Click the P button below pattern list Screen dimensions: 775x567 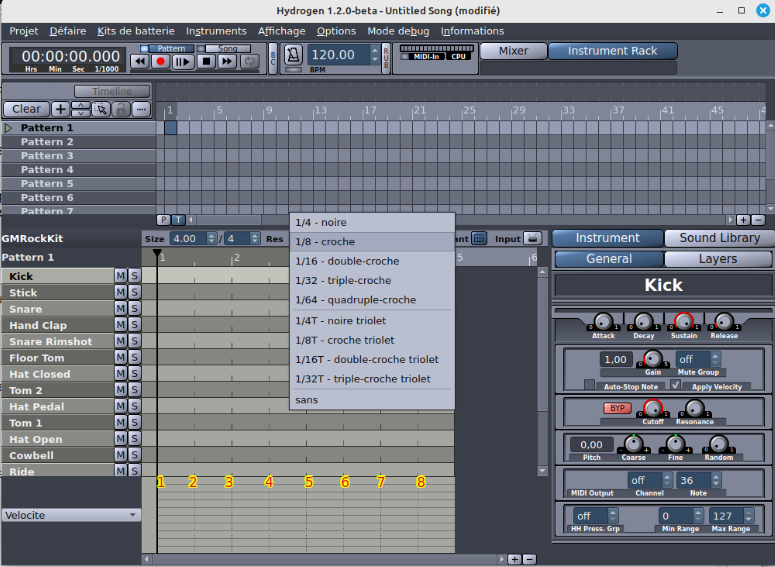(x=163, y=220)
